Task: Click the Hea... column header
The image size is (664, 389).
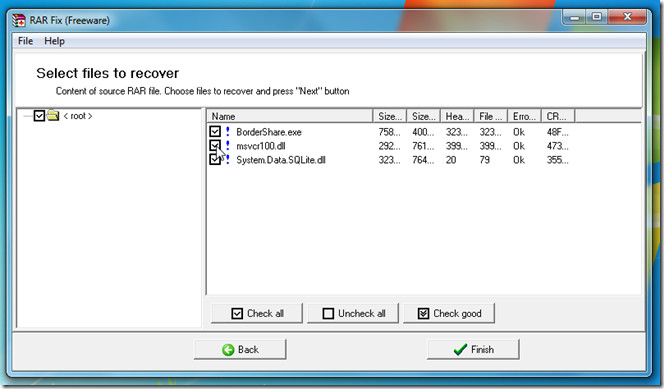Action: coord(457,116)
